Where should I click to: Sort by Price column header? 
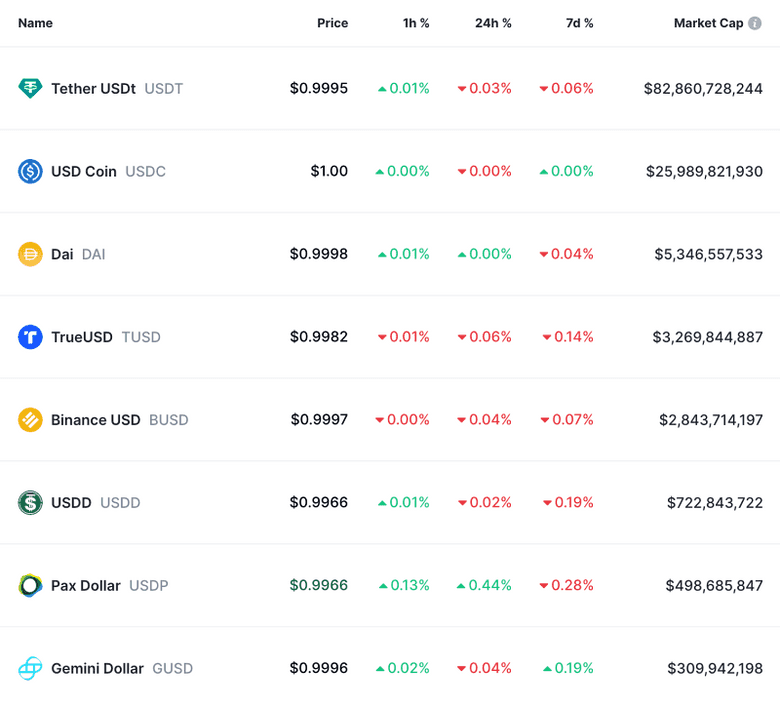[332, 23]
